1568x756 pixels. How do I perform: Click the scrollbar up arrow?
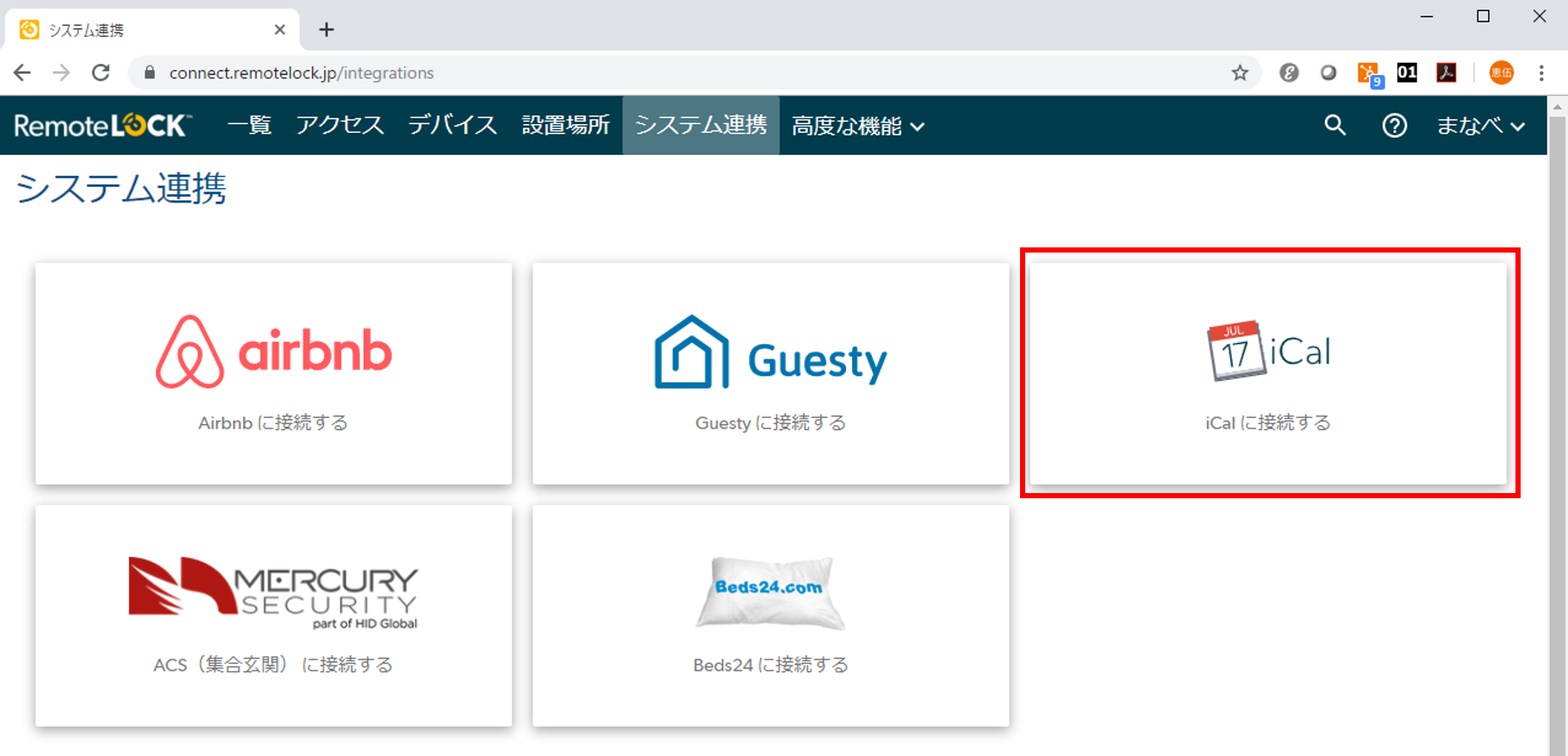[1558, 107]
